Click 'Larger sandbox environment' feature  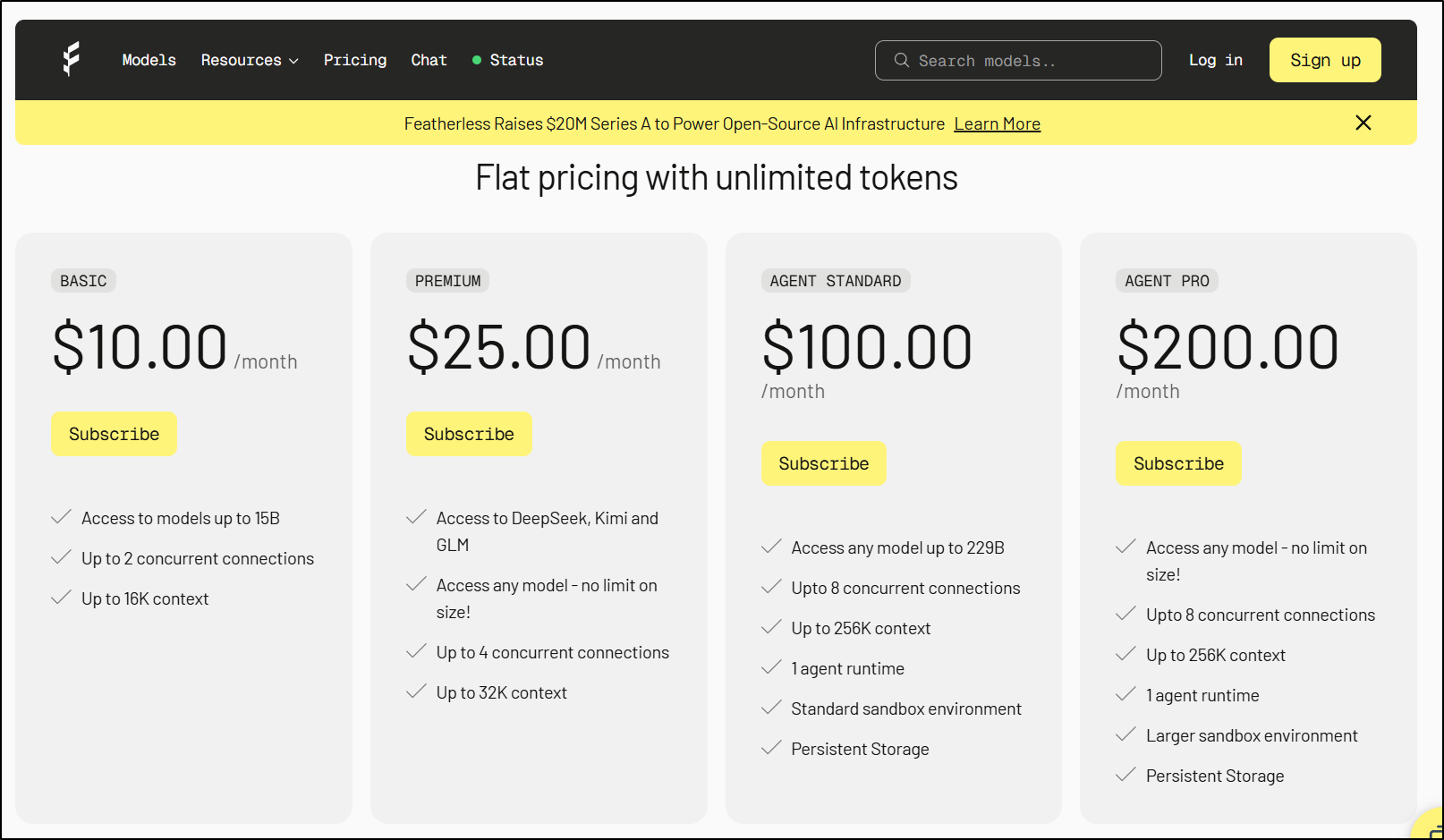(1252, 735)
